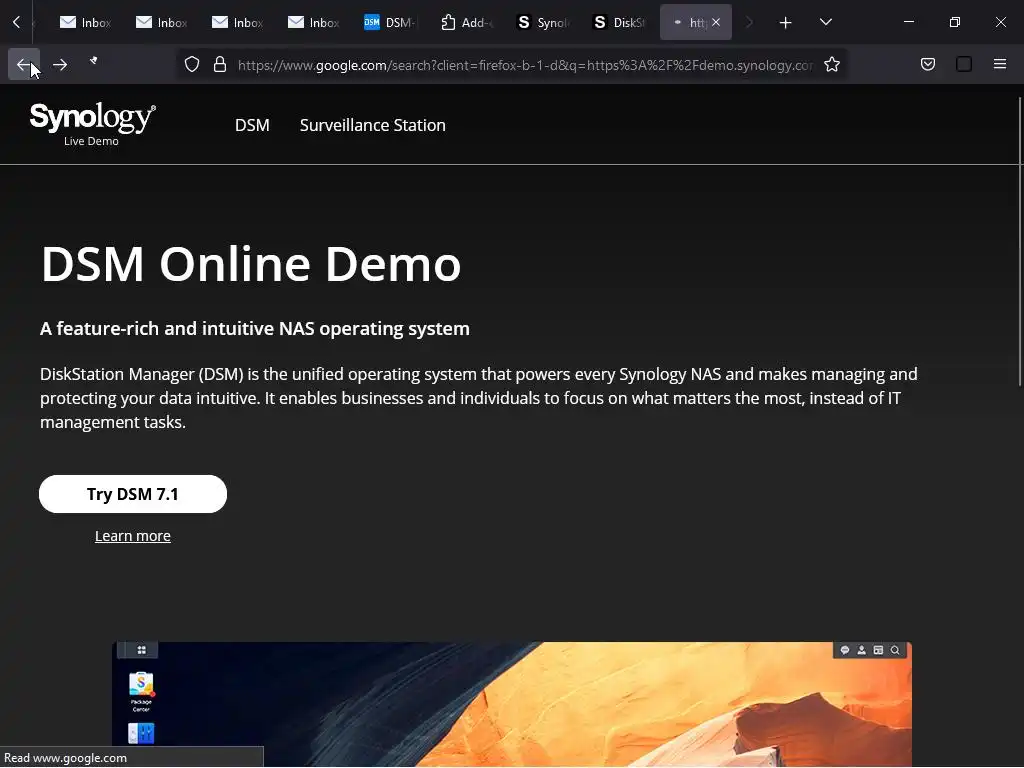Restore down the Firefox window
1024x768 pixels.
[954, 22]
